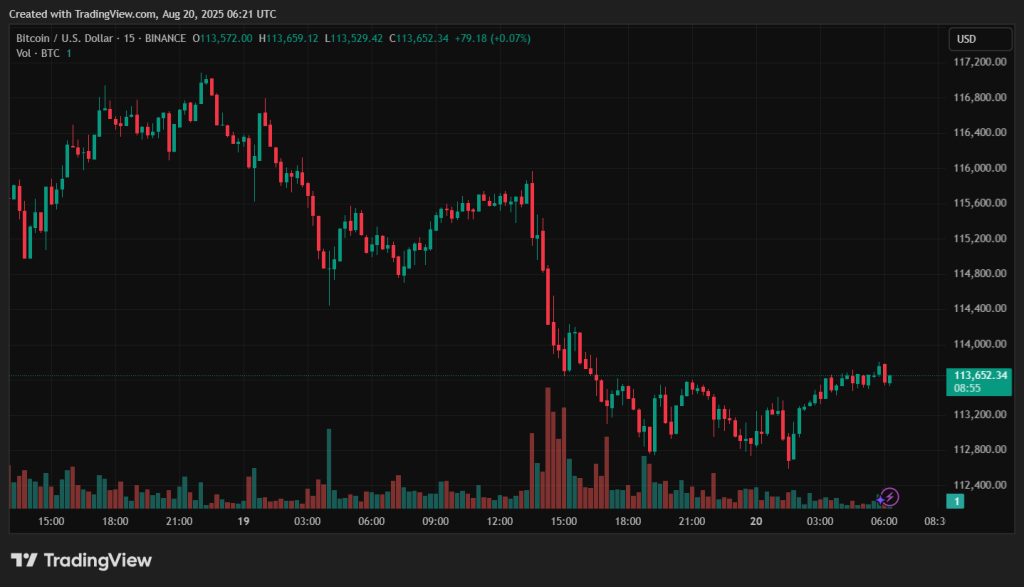Open the 15-minute timeframe selector

[x=128, y=38]
